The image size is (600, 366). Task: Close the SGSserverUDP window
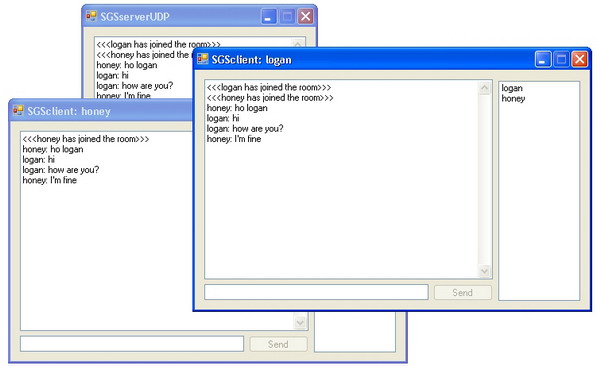pos(305,16)
